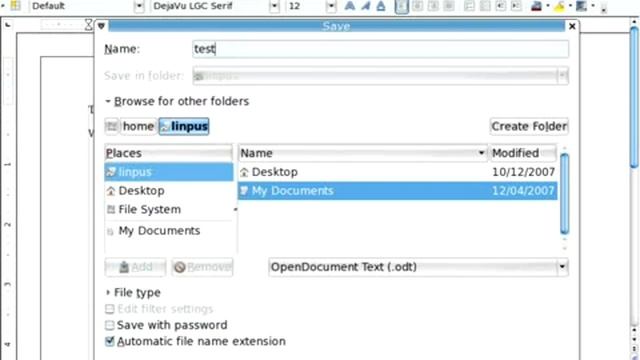Click the 12/04/2007 date cell

tap(523, 191)
